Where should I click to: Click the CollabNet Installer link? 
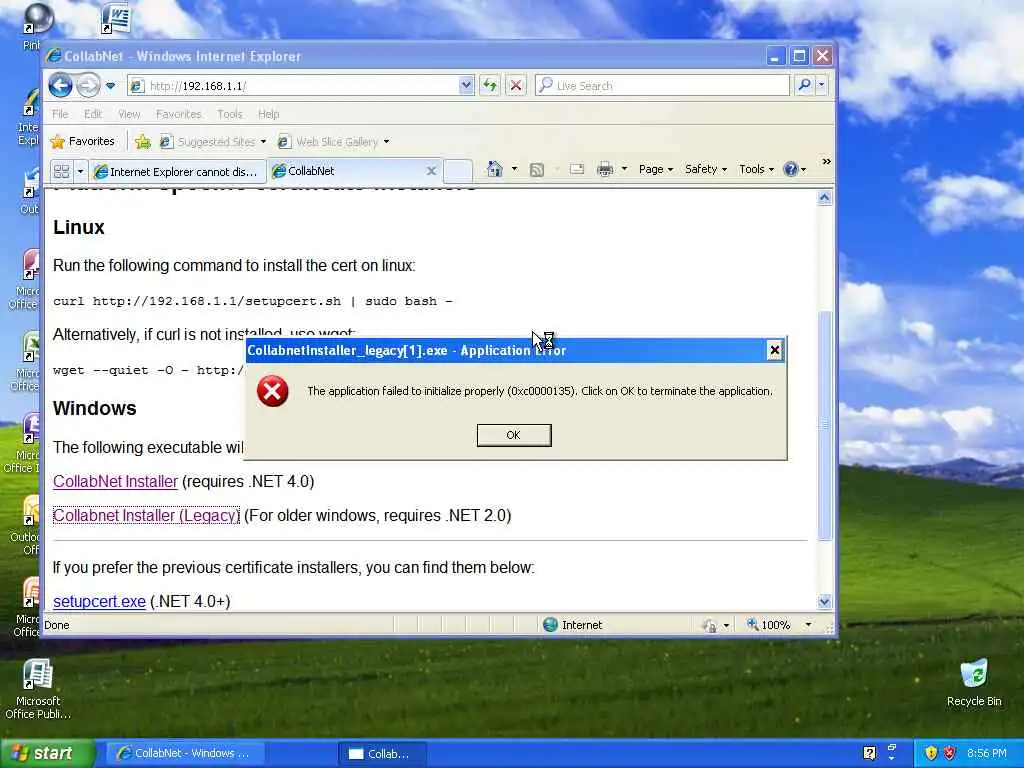pos(116,481)
